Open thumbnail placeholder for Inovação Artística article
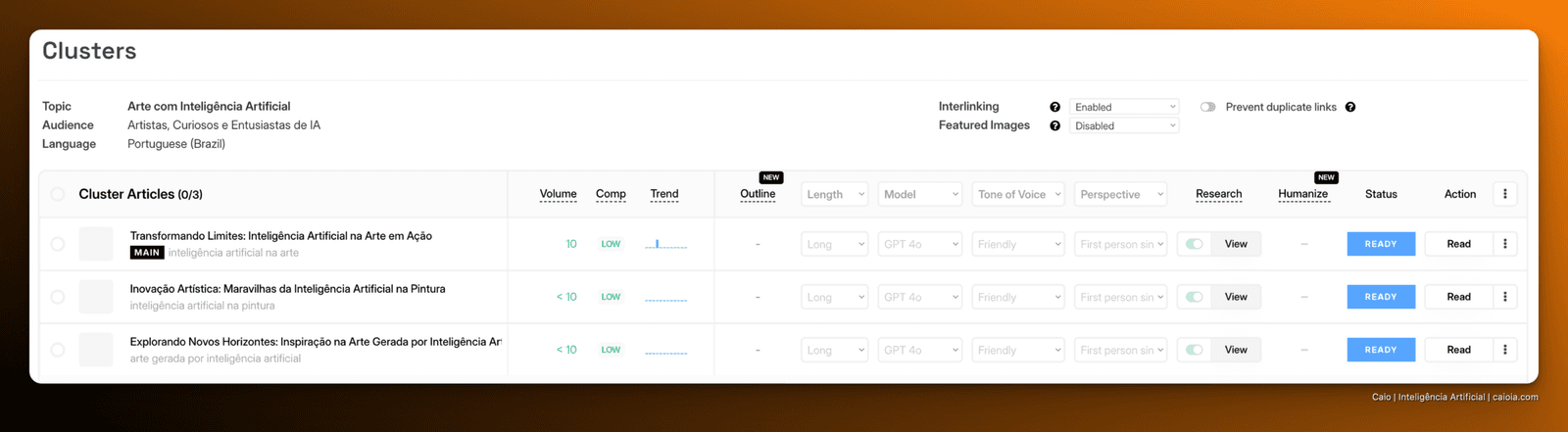1568x432 pixels. (x=96, y=297)
